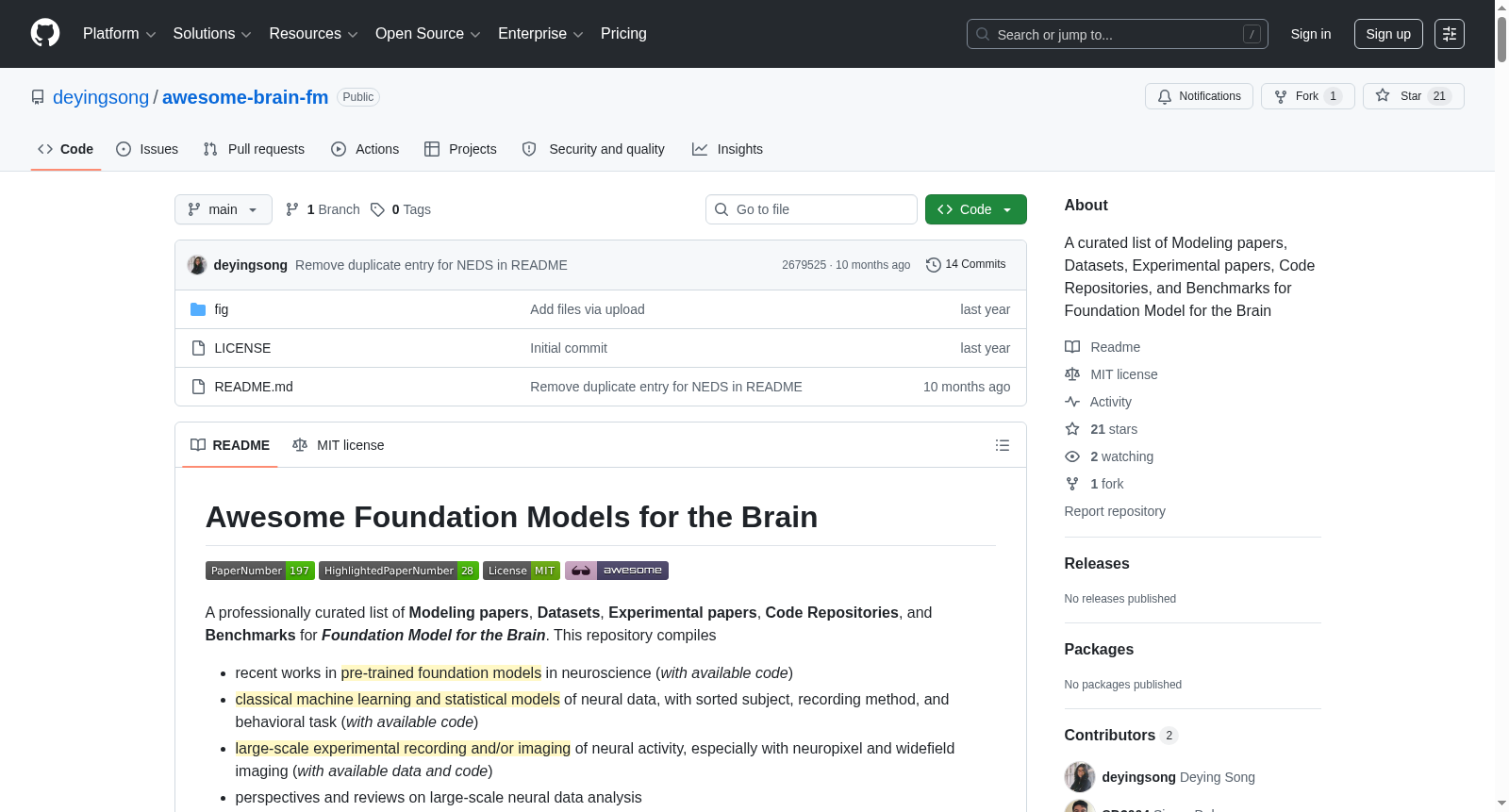Click the repository icon before deyingsong
This screenshot has height=812, width=1509.
(x=38, y=97)
